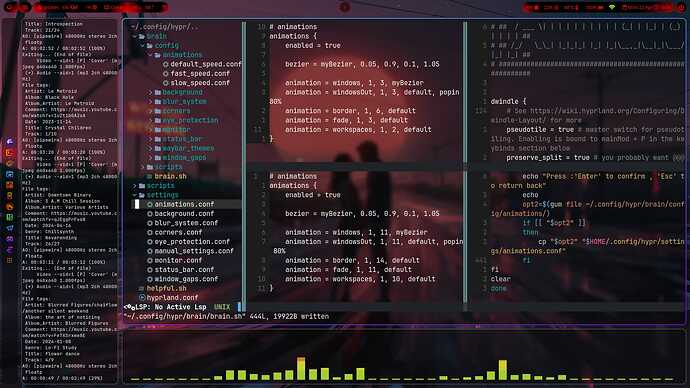Open brain.sh in the file tree
This screenshot has width=690, height=388.
170,176
